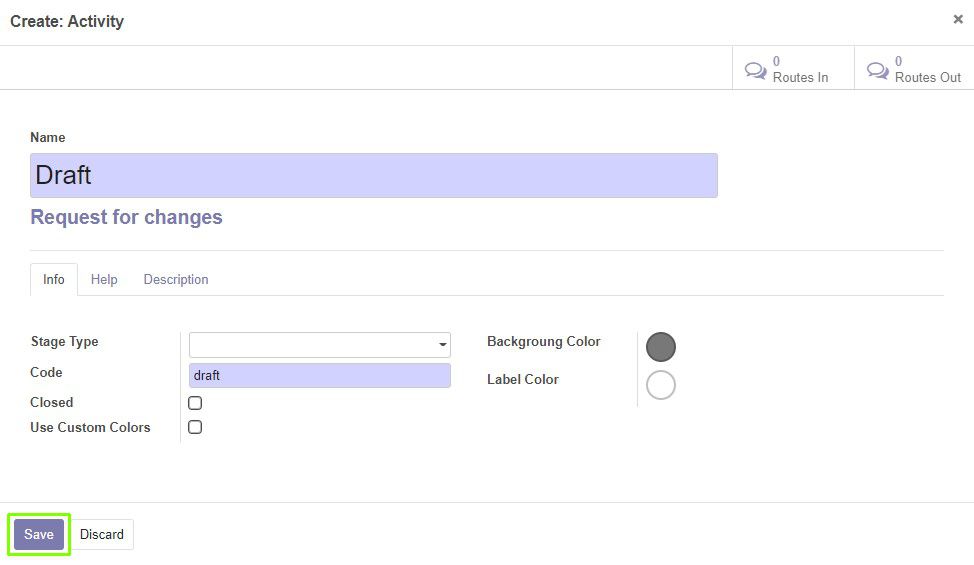Select the Info tab

53,279
